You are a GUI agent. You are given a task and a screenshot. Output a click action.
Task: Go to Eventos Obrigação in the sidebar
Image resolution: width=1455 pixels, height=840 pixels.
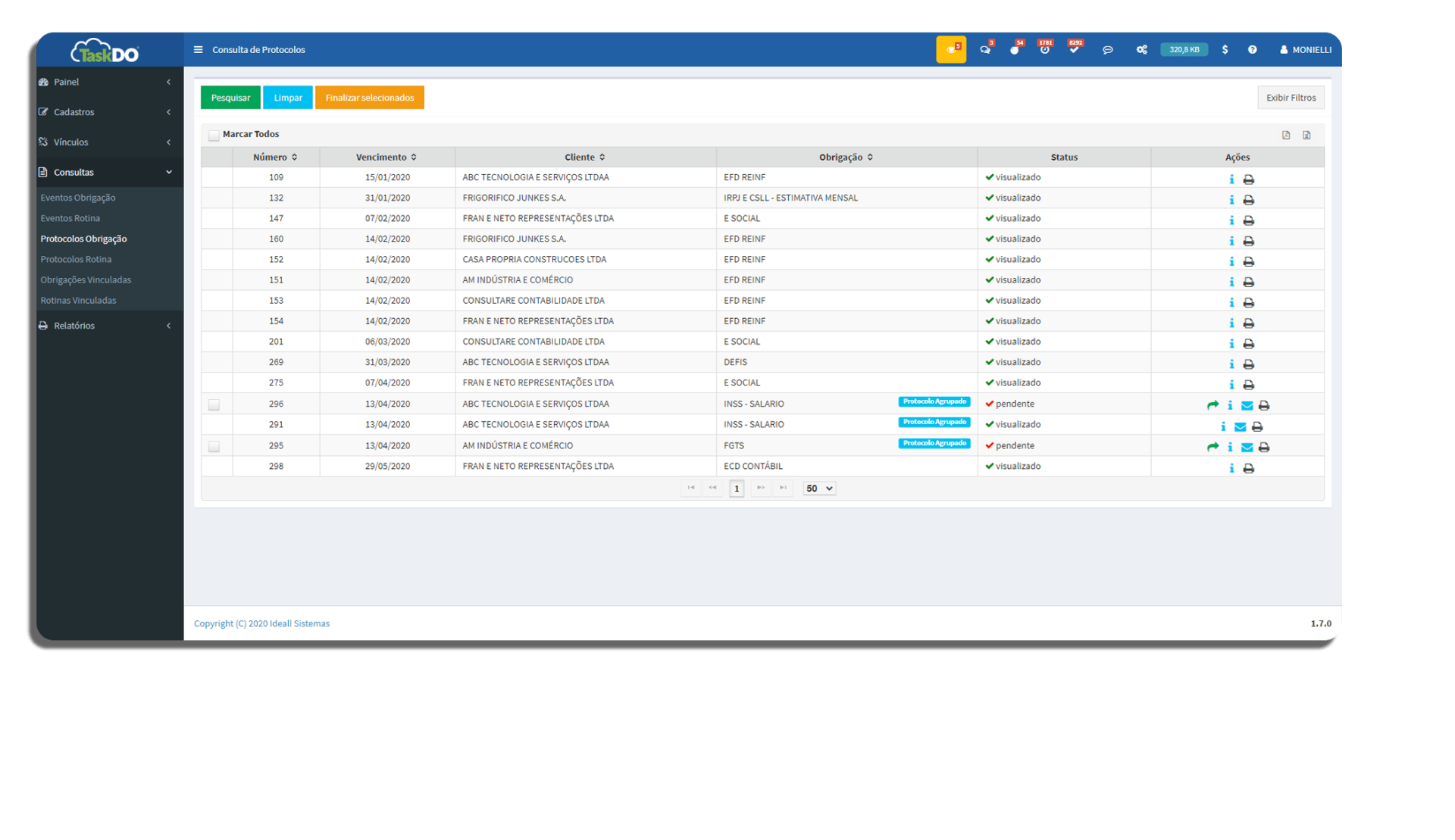[x=78, y=198]
